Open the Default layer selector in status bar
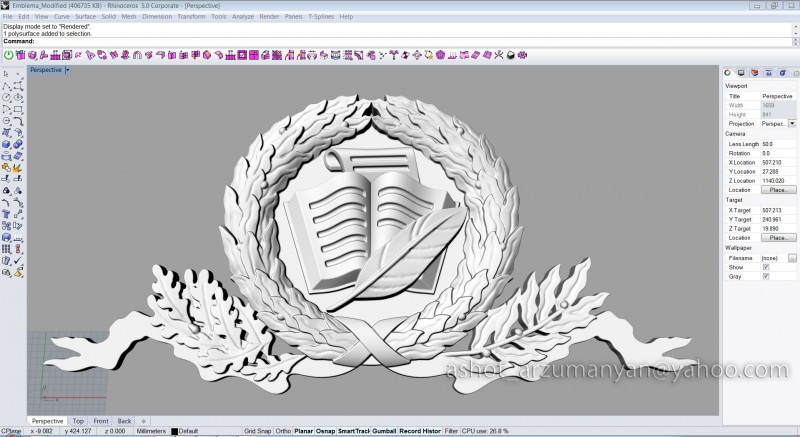Viewport: 800px width, 437px height. point(188,431)
